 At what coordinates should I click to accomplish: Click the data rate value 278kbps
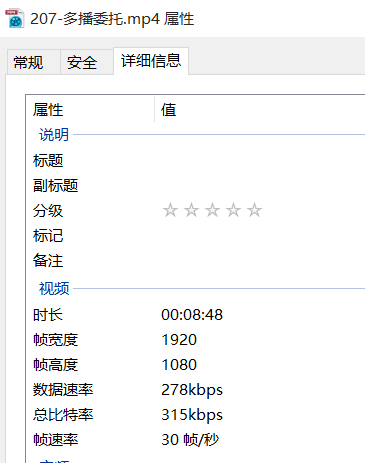(192, 390)
